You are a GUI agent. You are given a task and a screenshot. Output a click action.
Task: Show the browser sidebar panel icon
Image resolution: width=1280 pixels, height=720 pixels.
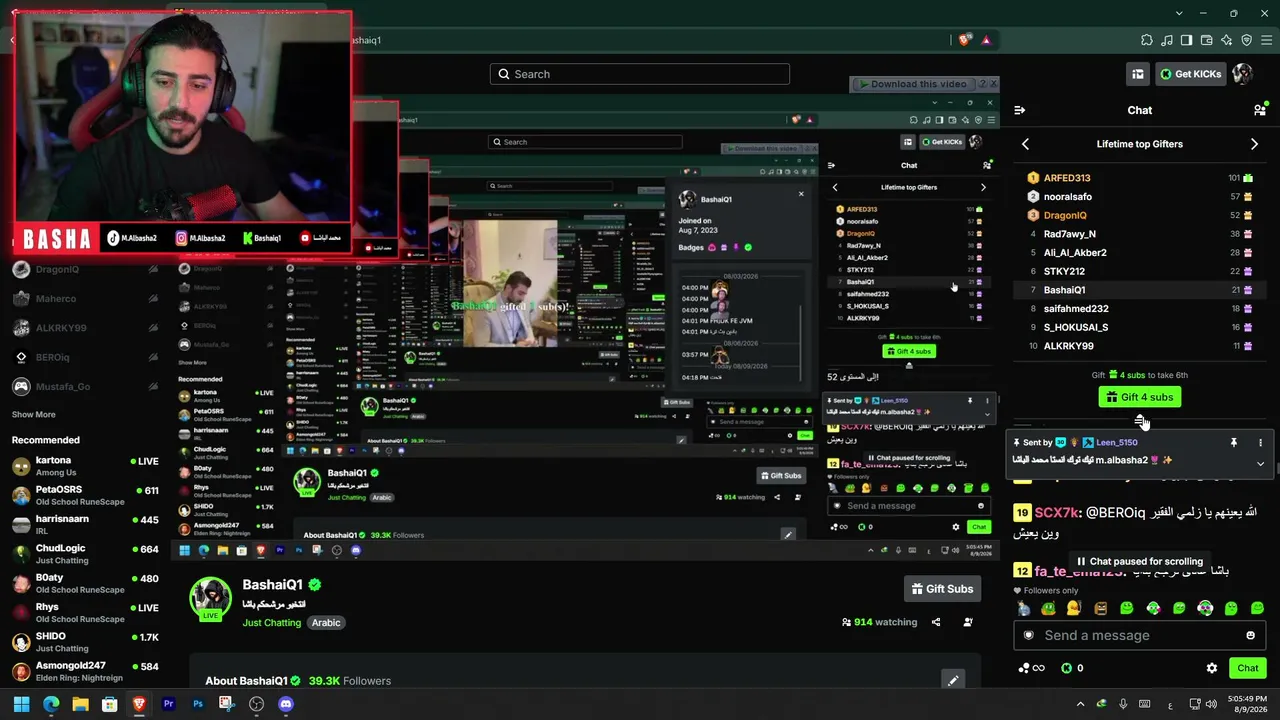(x=1186, y=40)
